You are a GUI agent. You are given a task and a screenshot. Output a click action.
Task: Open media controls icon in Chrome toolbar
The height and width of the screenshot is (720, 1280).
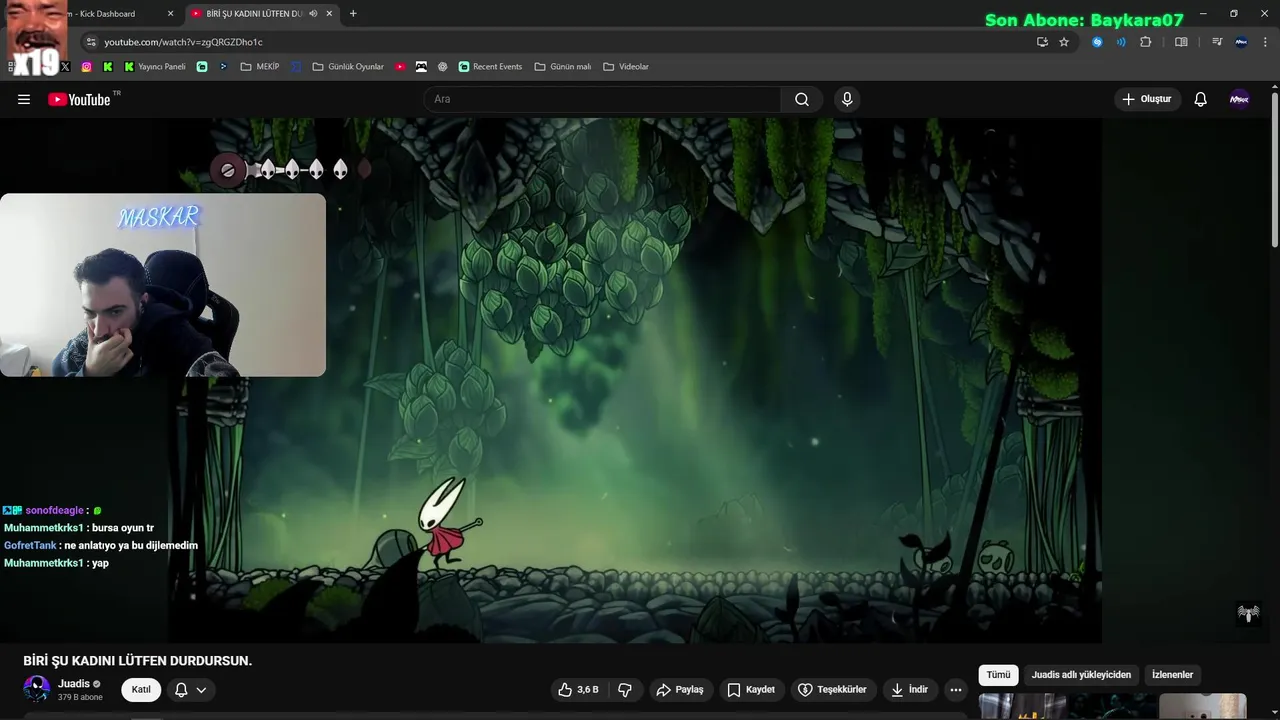coord(1217,42)
